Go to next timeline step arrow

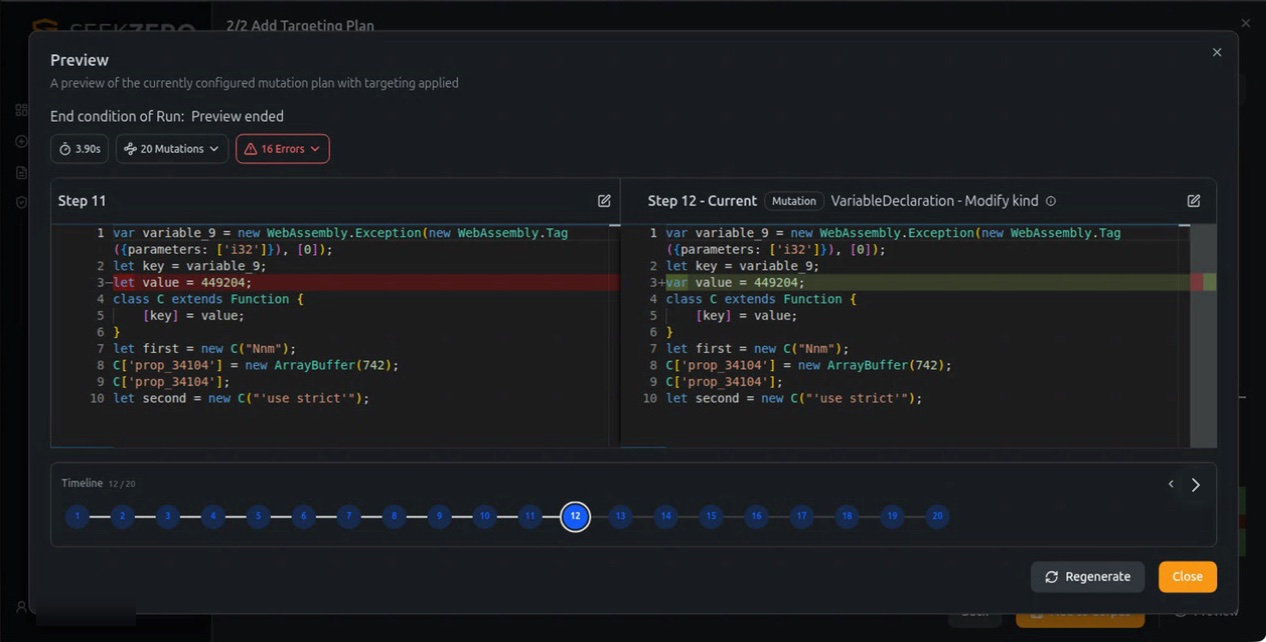[1196, 485]
